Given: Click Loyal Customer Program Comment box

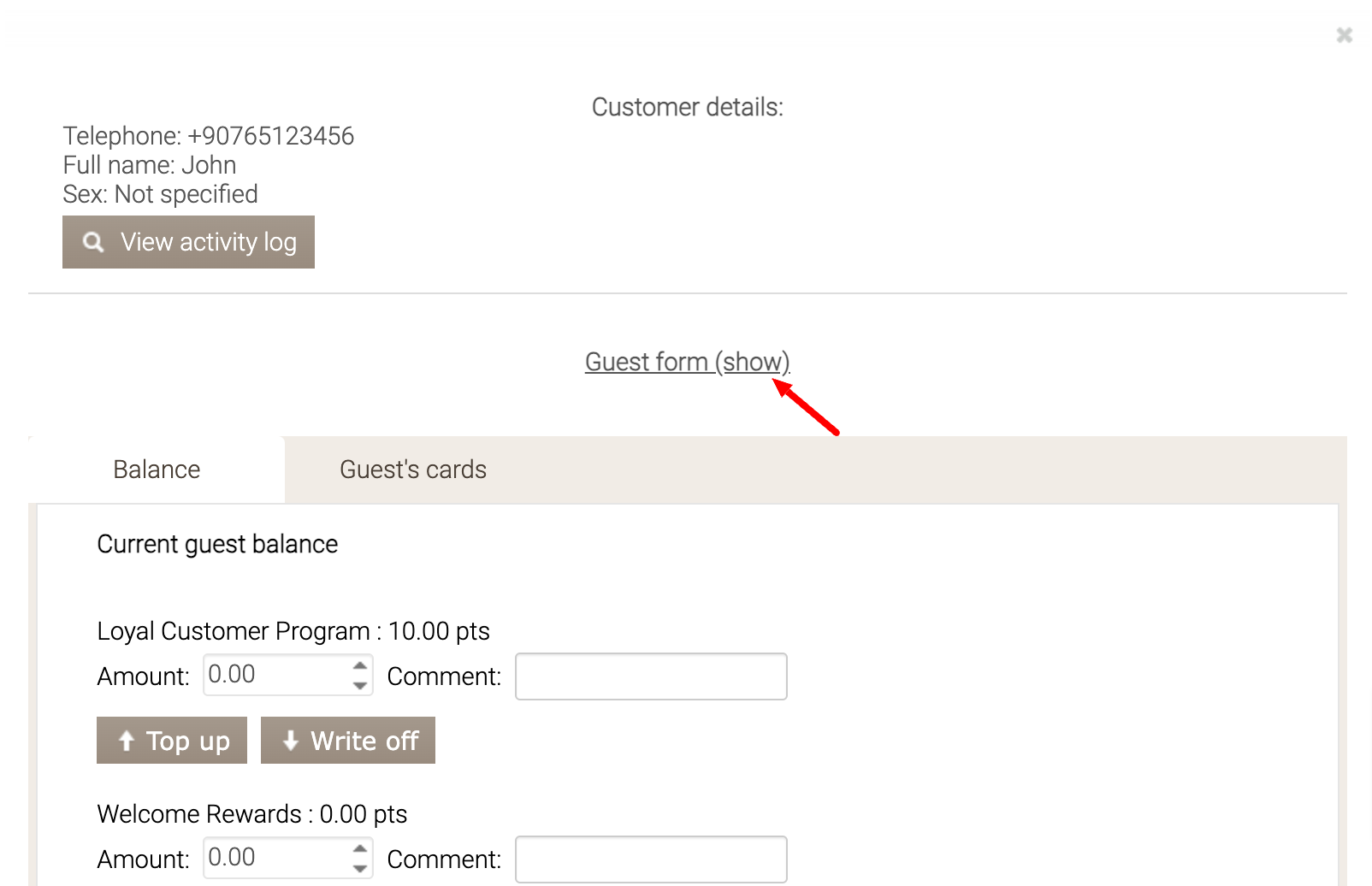Looking at the screenshot, I should [651, 676].
